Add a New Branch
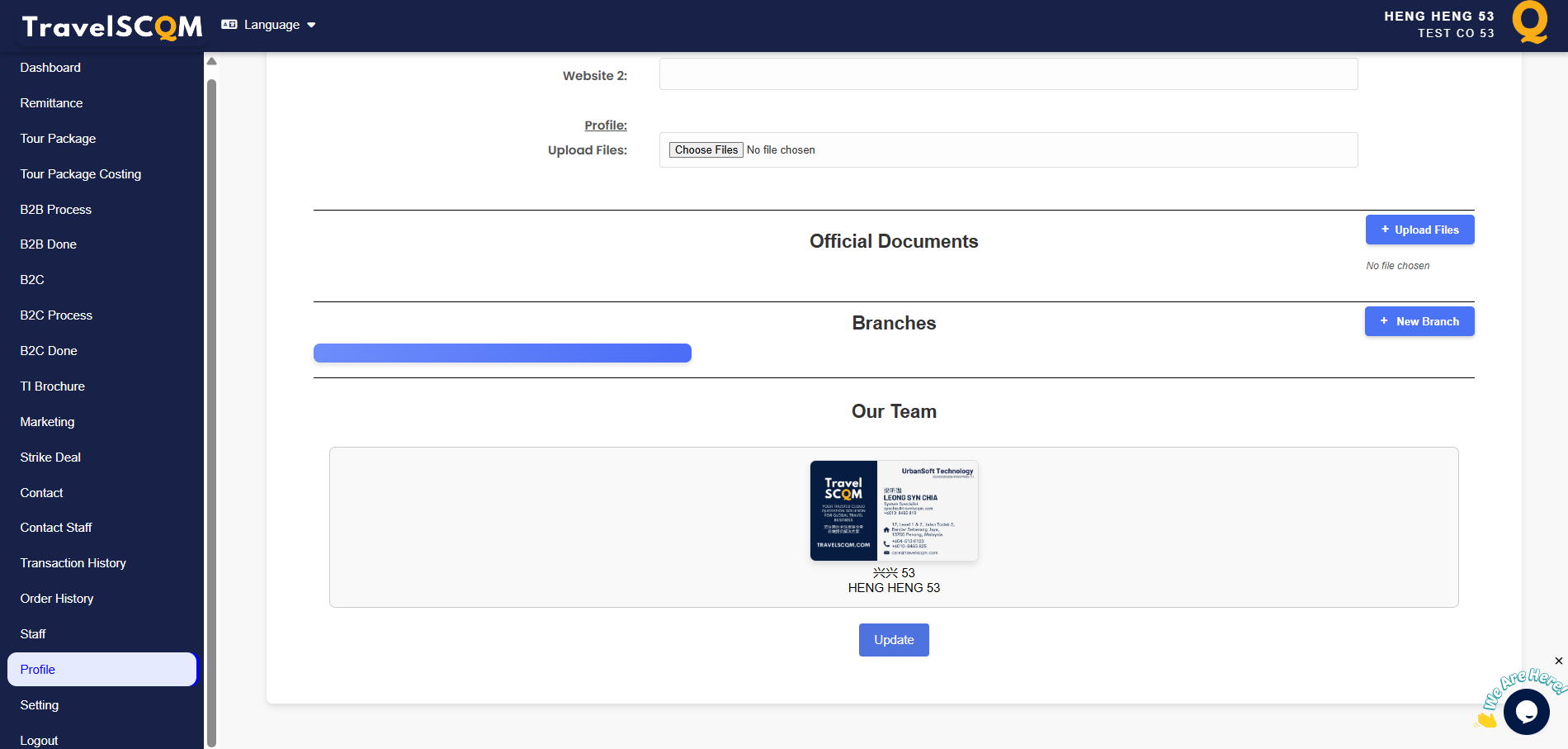The image size is (1568, 749). pos(1419,321)
